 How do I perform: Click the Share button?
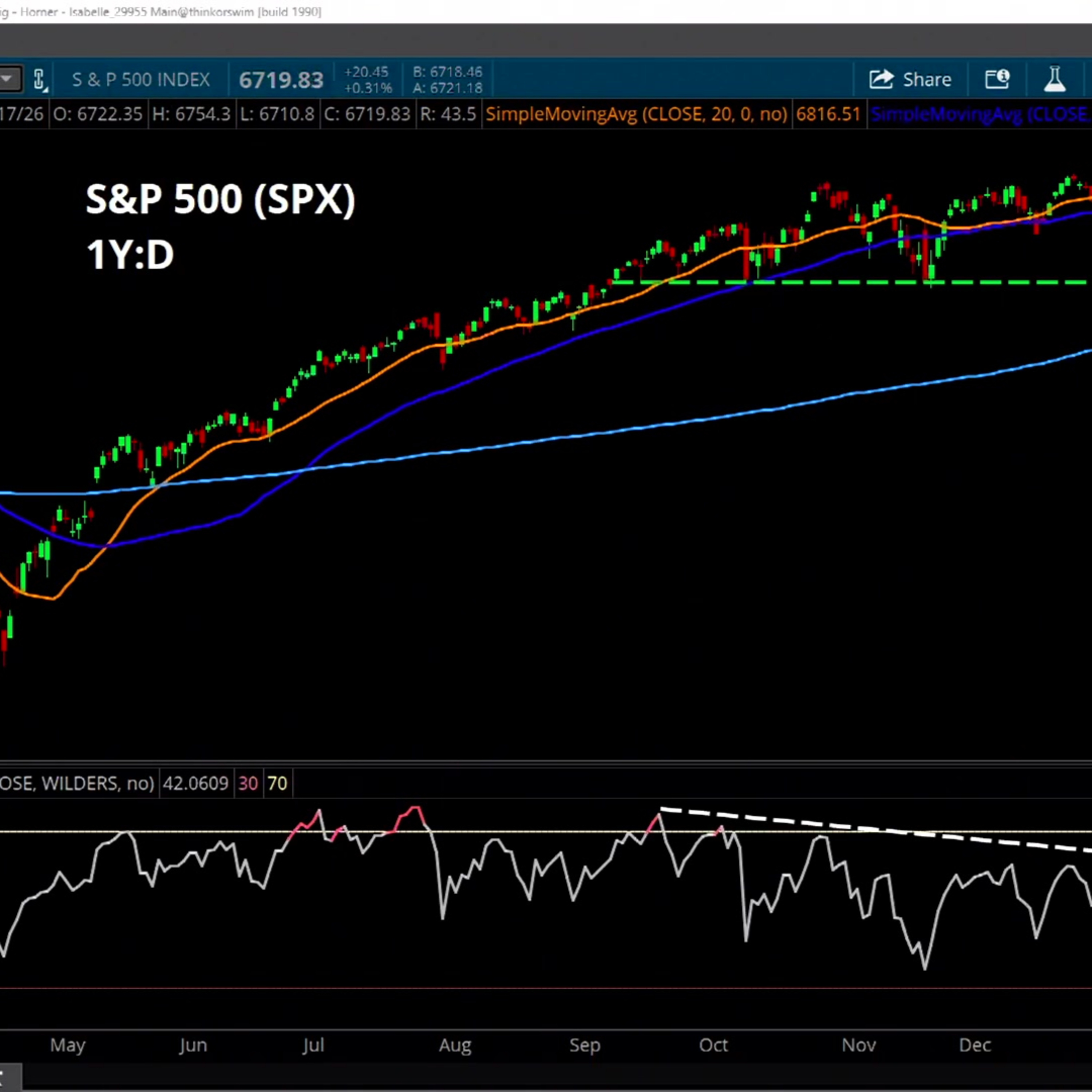[910, 79]
